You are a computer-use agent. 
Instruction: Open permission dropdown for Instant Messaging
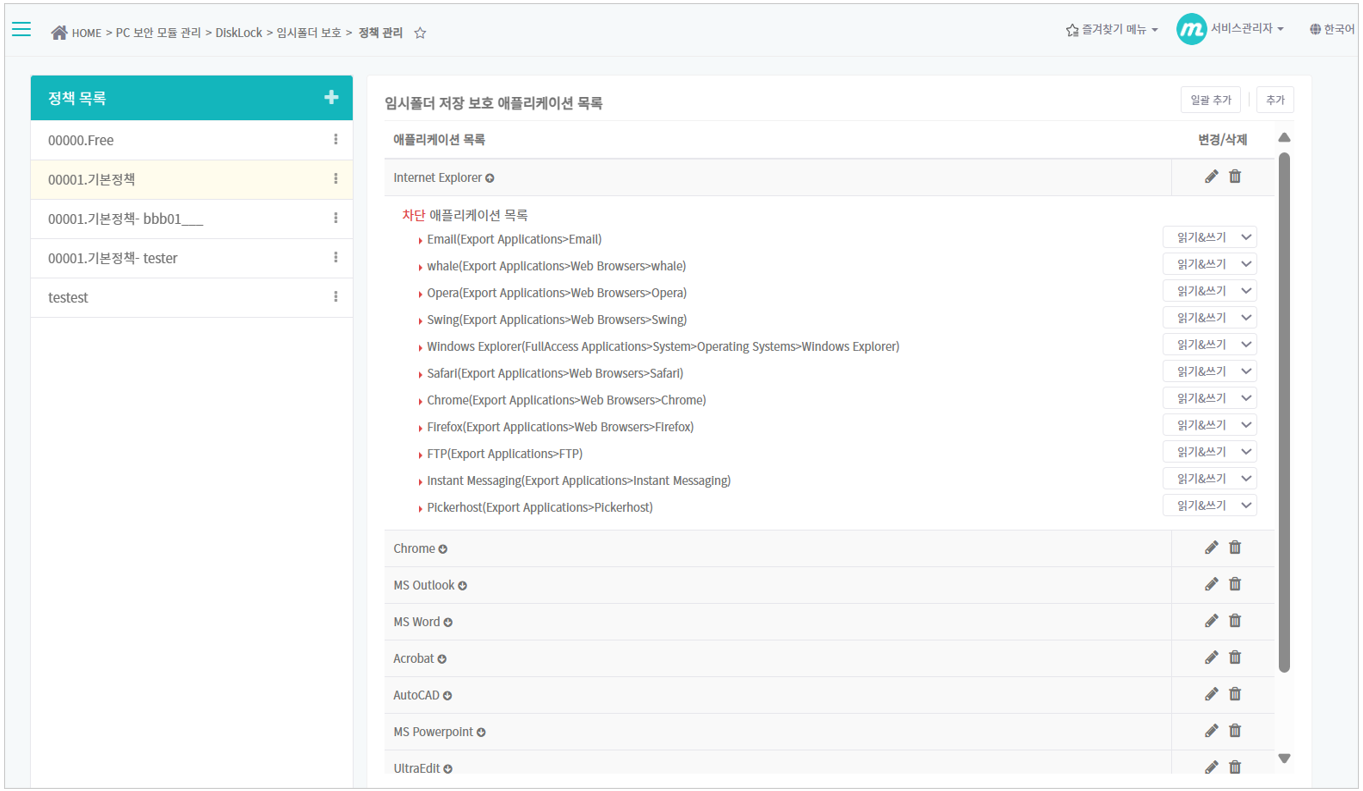click(1209, 479)
